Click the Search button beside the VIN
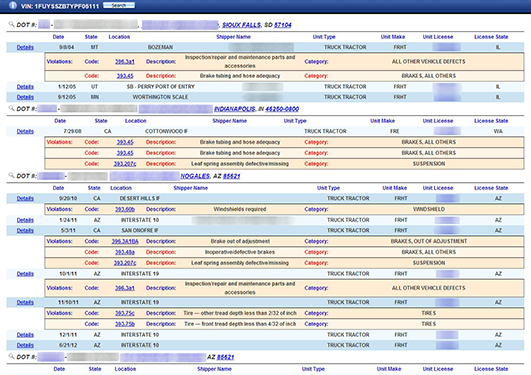 (119, 5)
